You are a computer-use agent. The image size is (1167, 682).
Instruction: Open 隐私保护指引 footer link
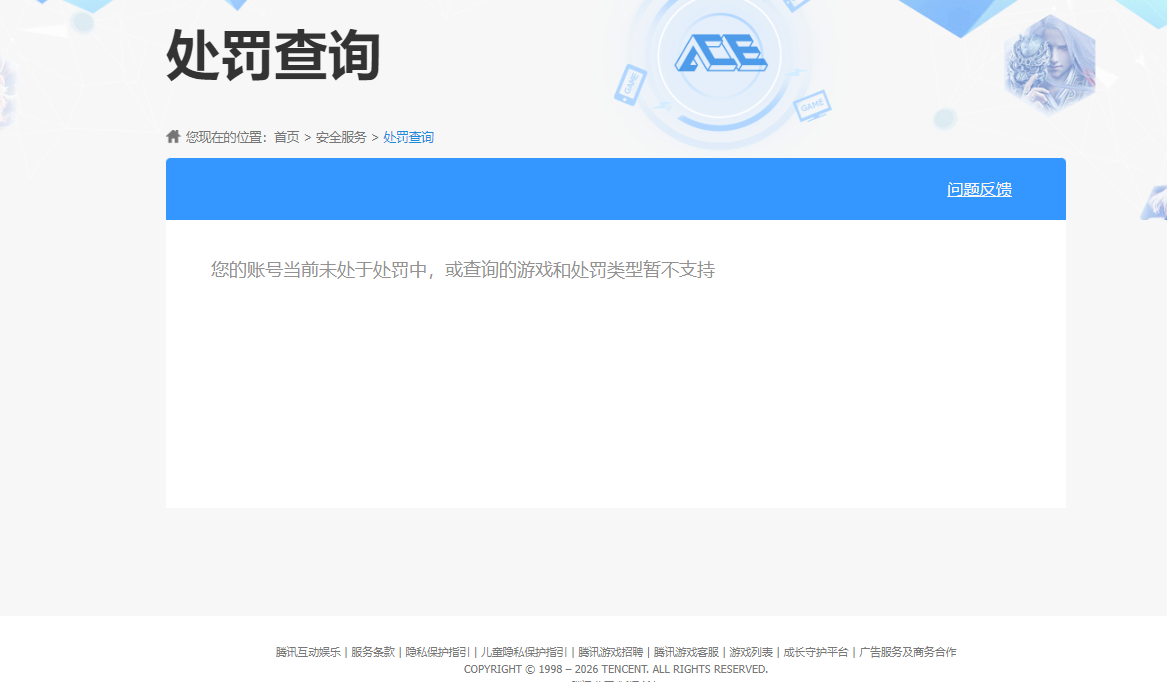click(438, 652)
